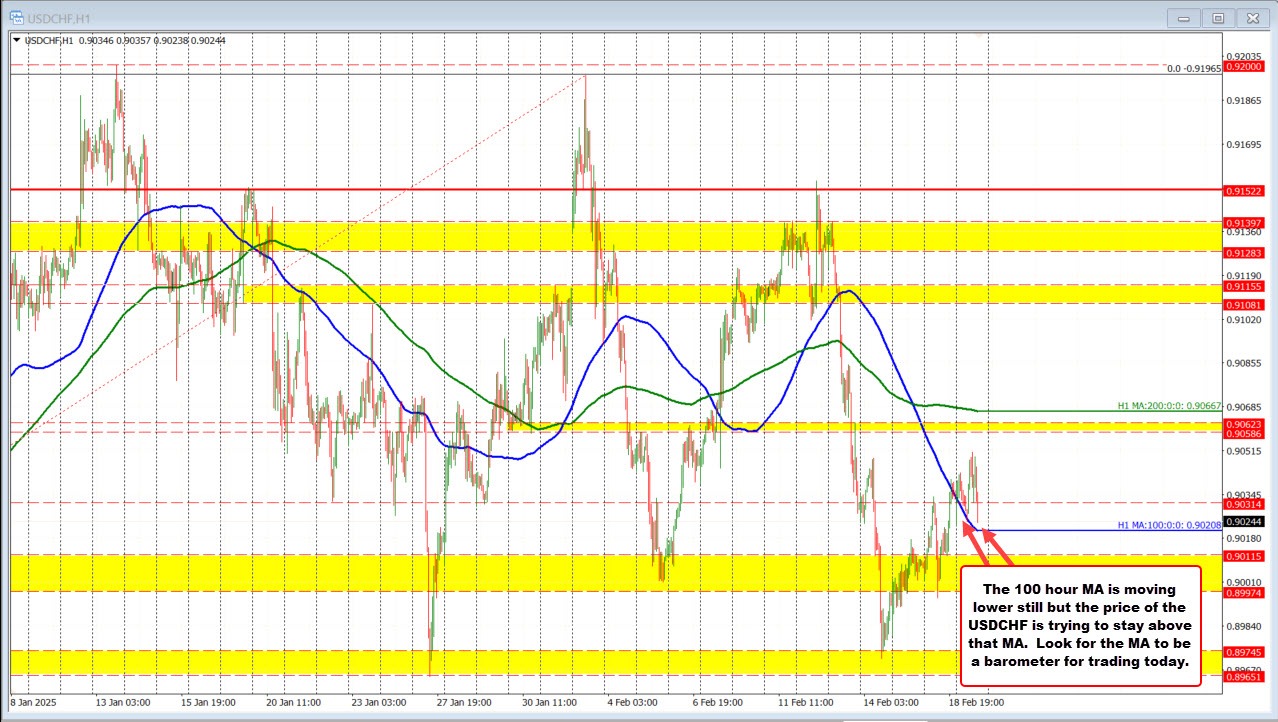Select the 100 hour MA annotation text box

coord(1080,625)
